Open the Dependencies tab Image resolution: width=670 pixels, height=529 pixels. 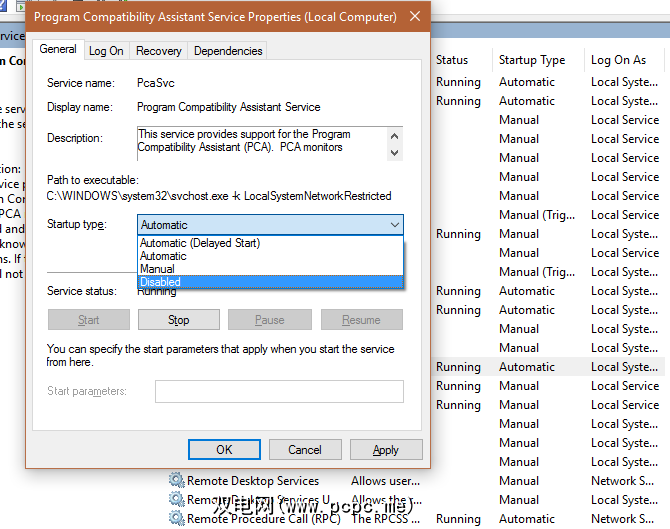228,51
